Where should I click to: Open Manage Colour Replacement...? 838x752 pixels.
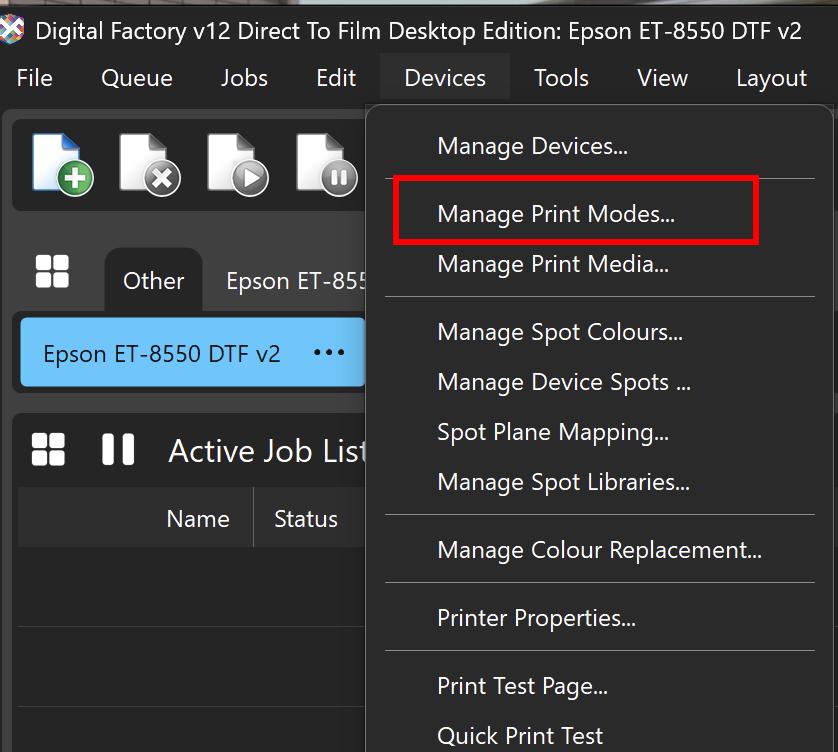[600, 550]
